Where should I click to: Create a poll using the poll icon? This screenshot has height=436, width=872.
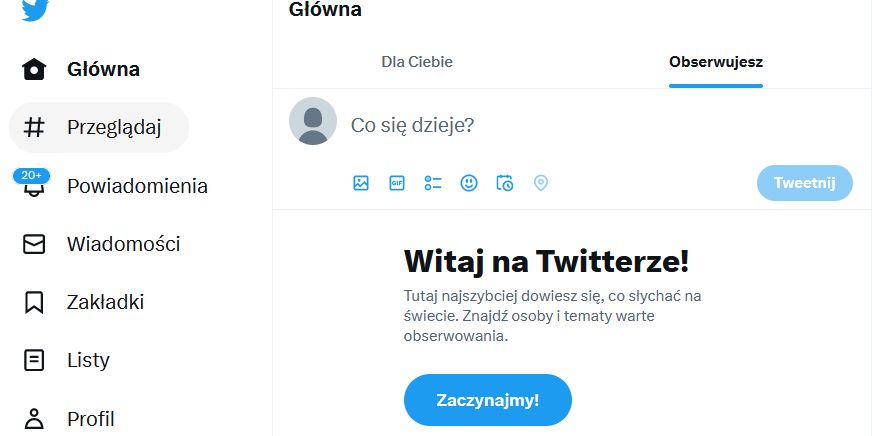433,183
